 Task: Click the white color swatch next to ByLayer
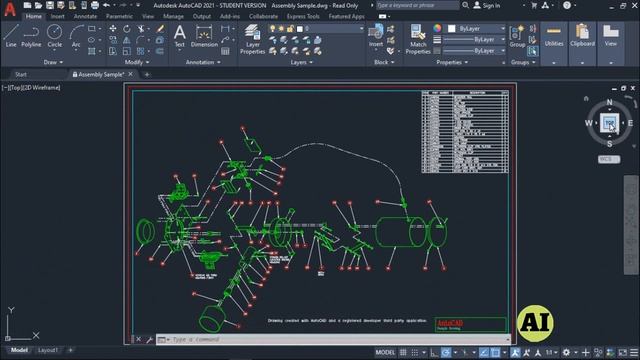[451, 29]
